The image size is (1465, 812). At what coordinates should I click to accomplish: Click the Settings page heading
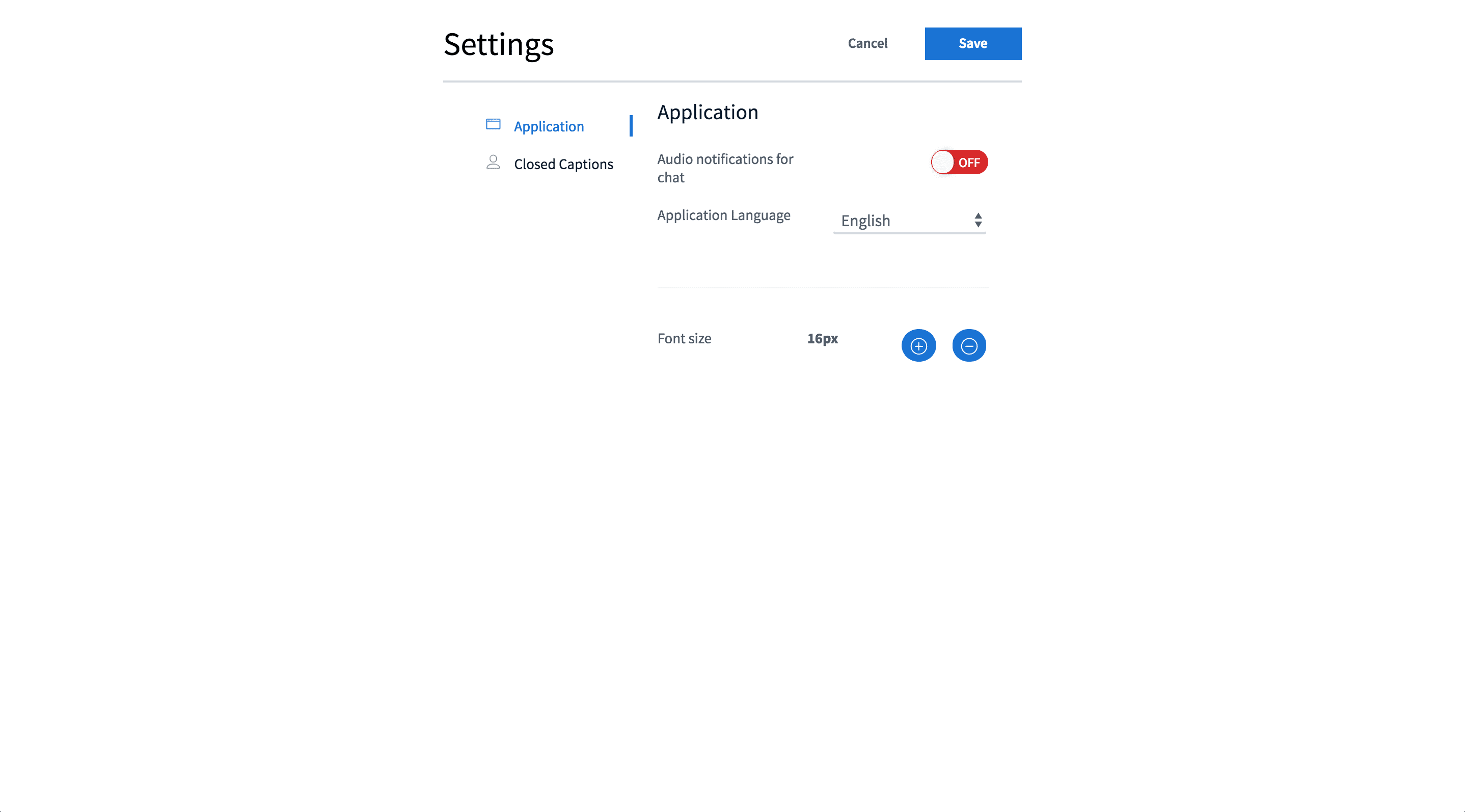point(498,45)
